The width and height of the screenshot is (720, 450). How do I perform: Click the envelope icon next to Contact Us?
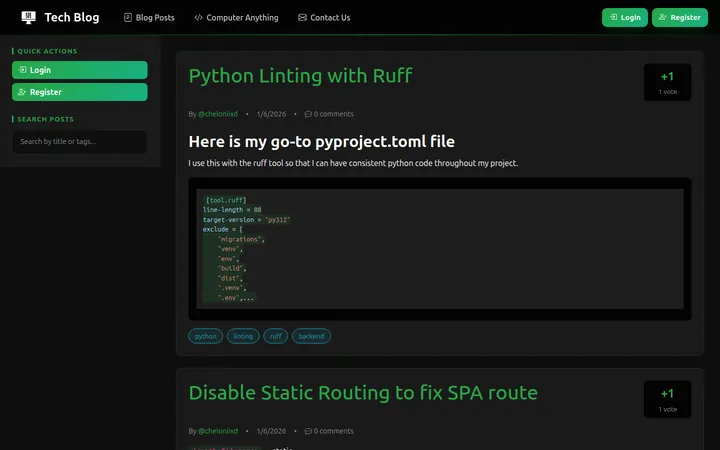tap(302, 17)
